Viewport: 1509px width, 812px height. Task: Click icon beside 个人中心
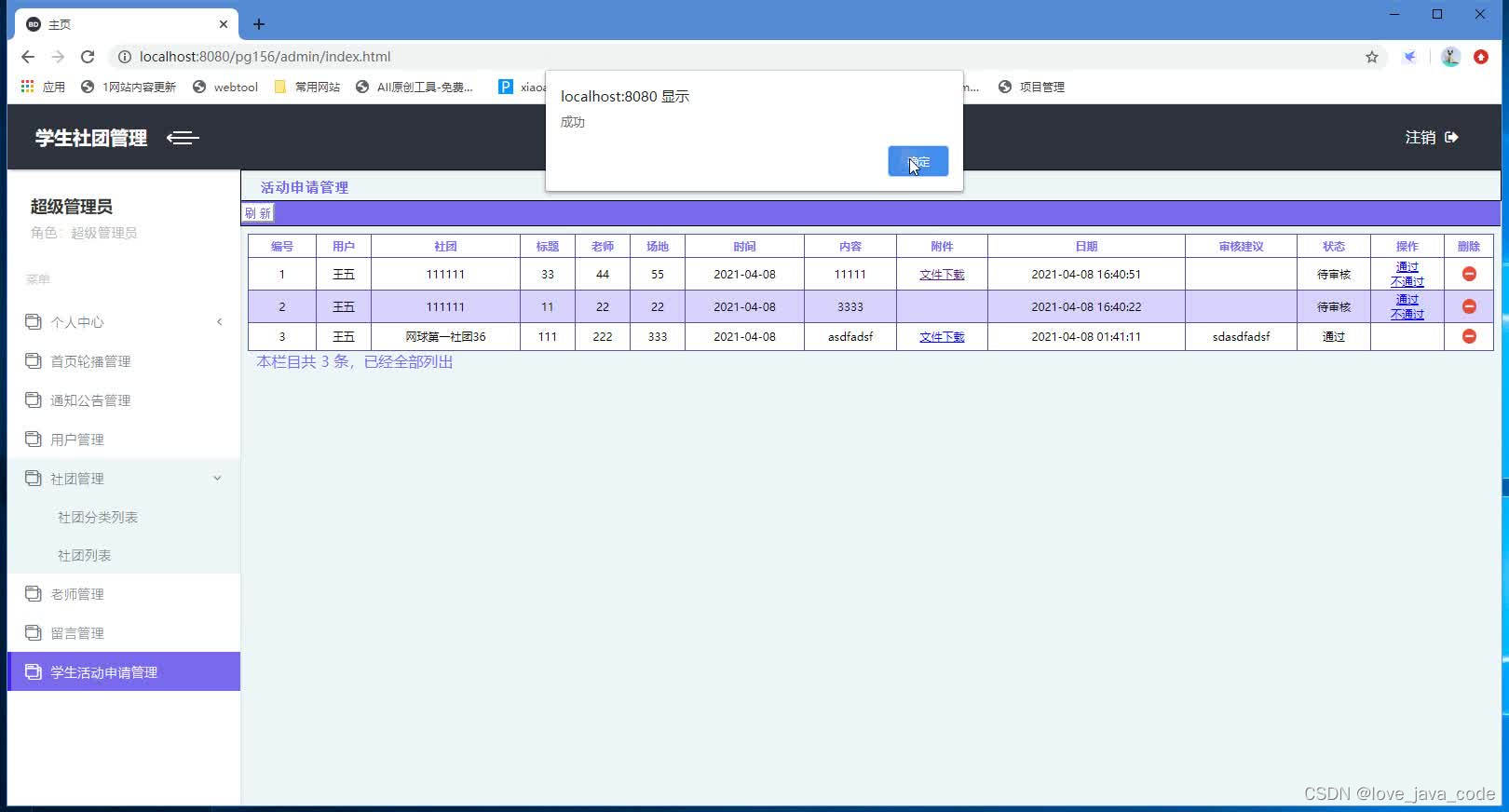(x=34, y=321)
